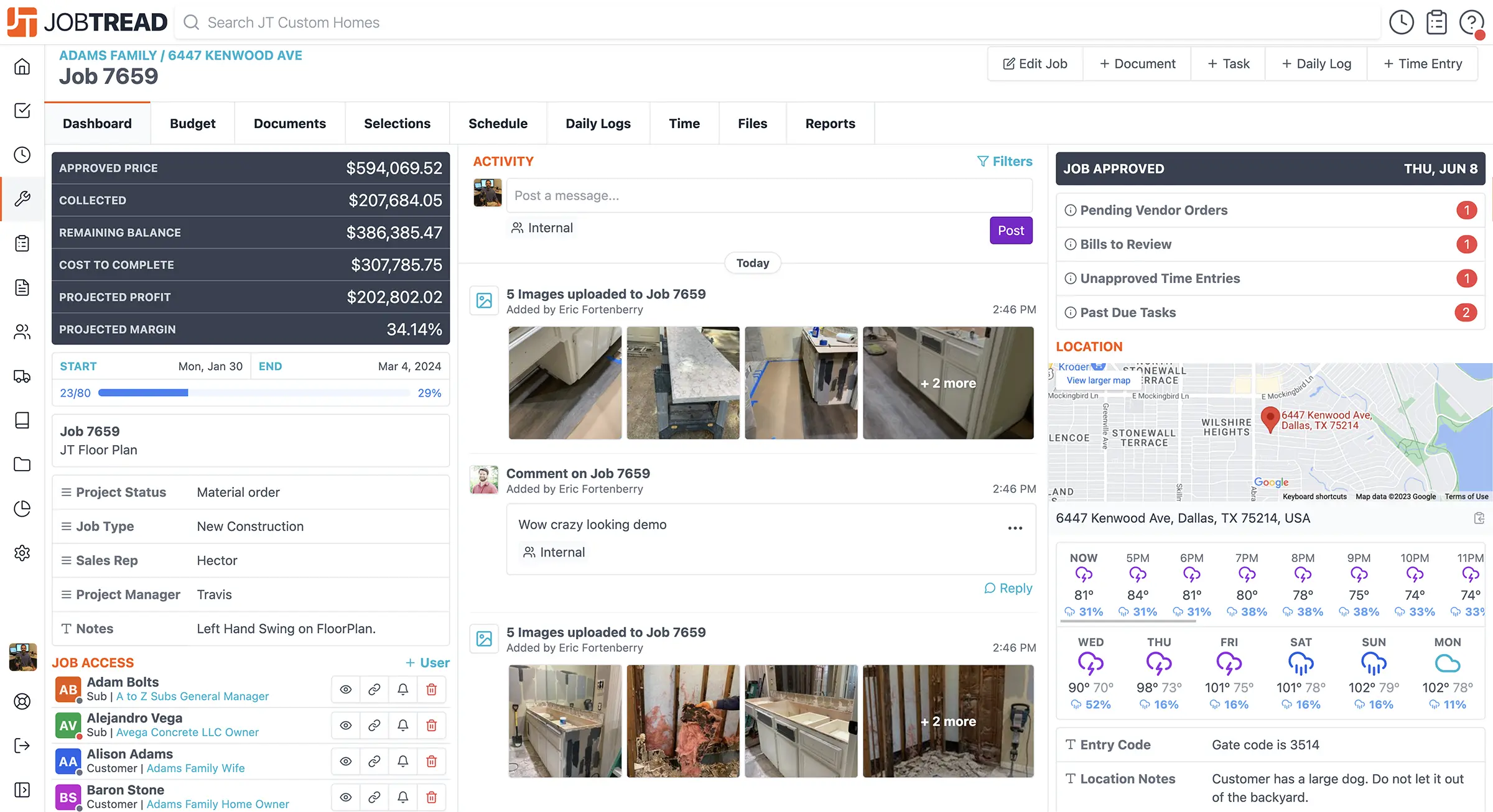Viewport: 1493px width, 812px height.
Task: Switch to the Budget tab
Action: pyautogui.click(x=192, y=124)
